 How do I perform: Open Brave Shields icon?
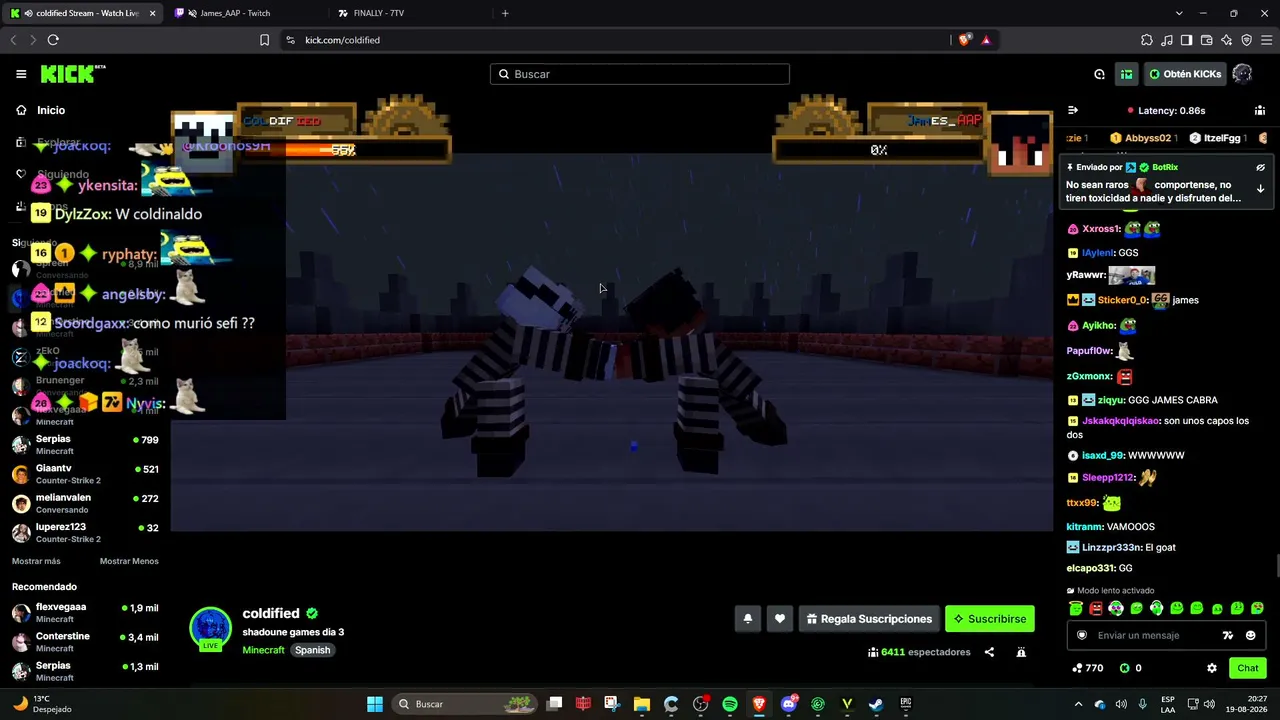point(964,40)
